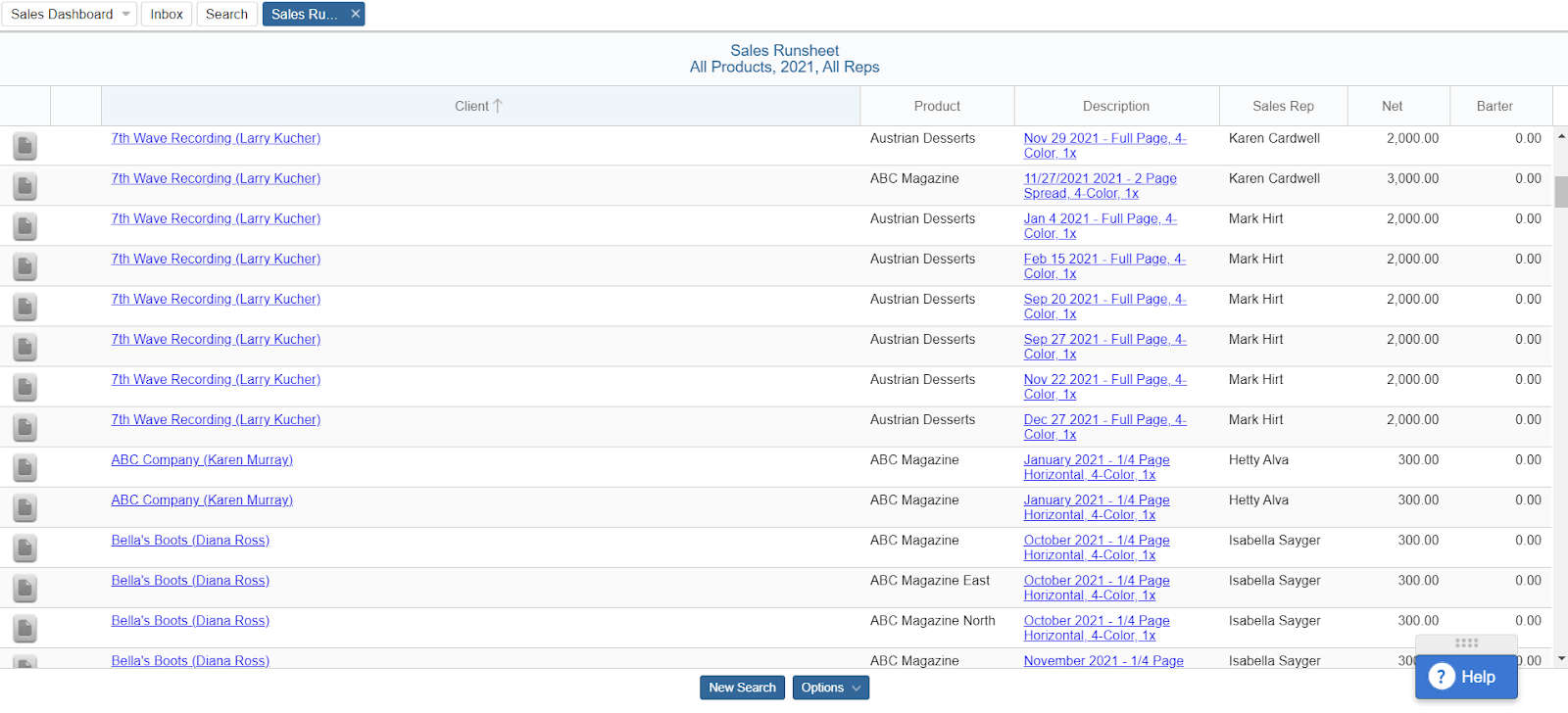This screenshot has height=713, width=1568.
Task: Switch to the Search tab
Action: pos(226,14)
